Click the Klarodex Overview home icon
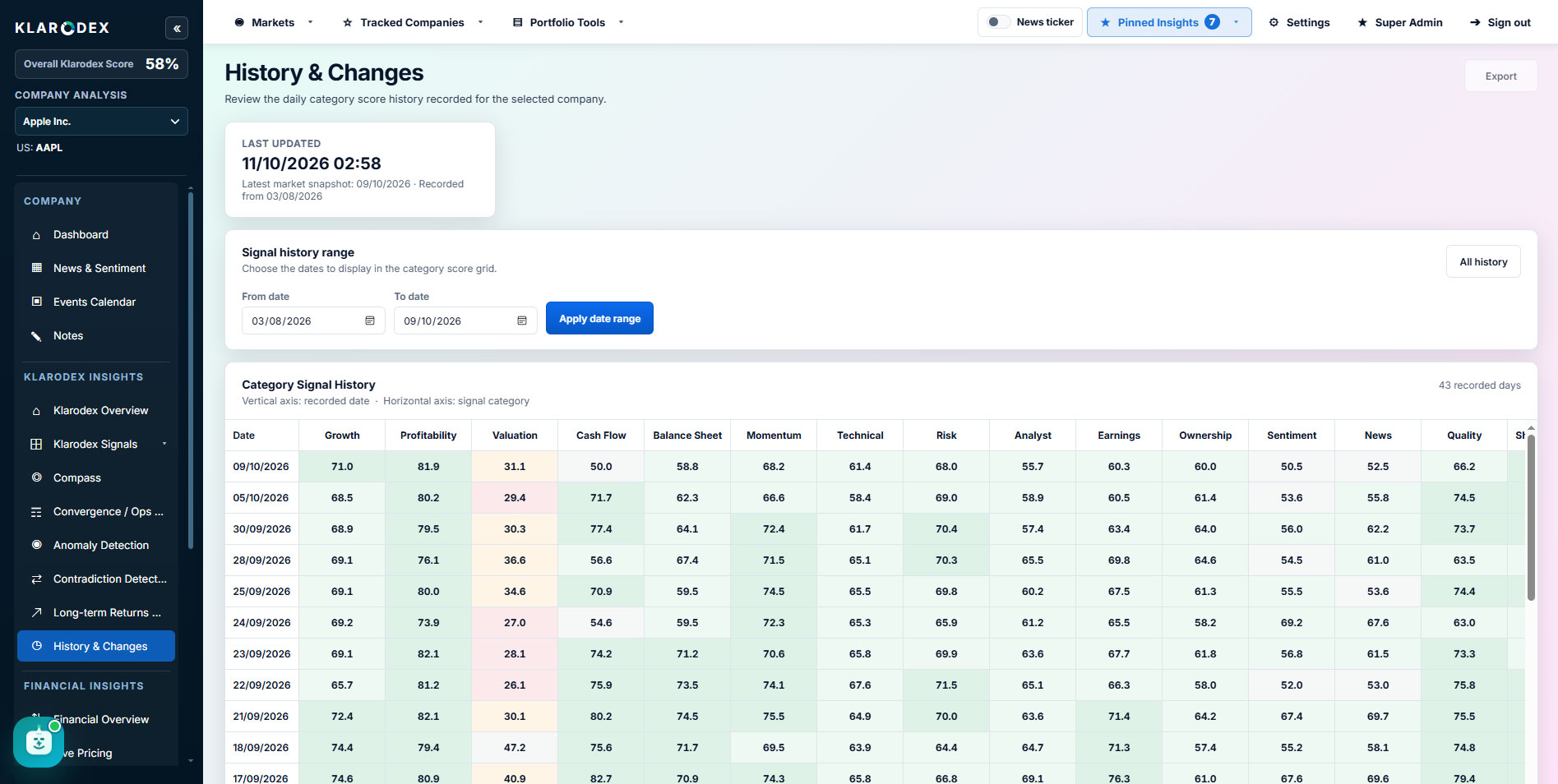Image resolution: width=1558 pixels, height=784 pixels. [36, 411]
